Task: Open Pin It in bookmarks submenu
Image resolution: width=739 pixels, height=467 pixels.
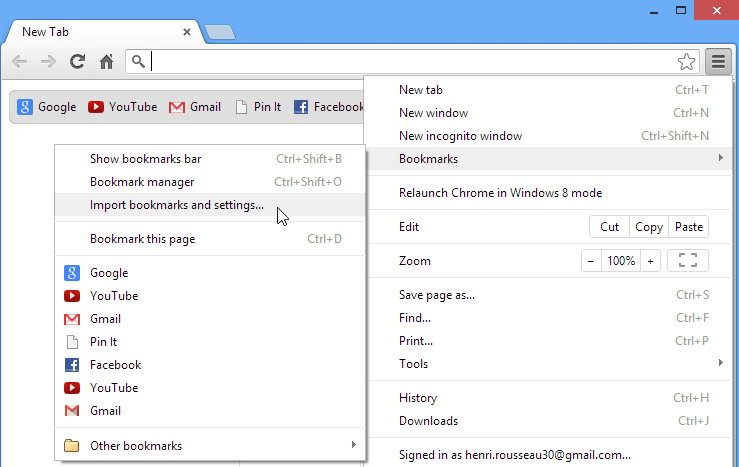Action: (210, 342)
